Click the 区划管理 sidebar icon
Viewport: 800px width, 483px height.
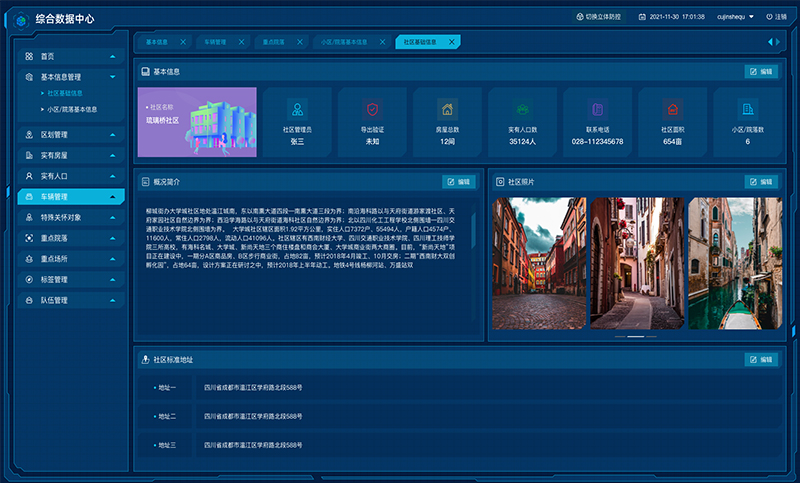tap(29, 135)
